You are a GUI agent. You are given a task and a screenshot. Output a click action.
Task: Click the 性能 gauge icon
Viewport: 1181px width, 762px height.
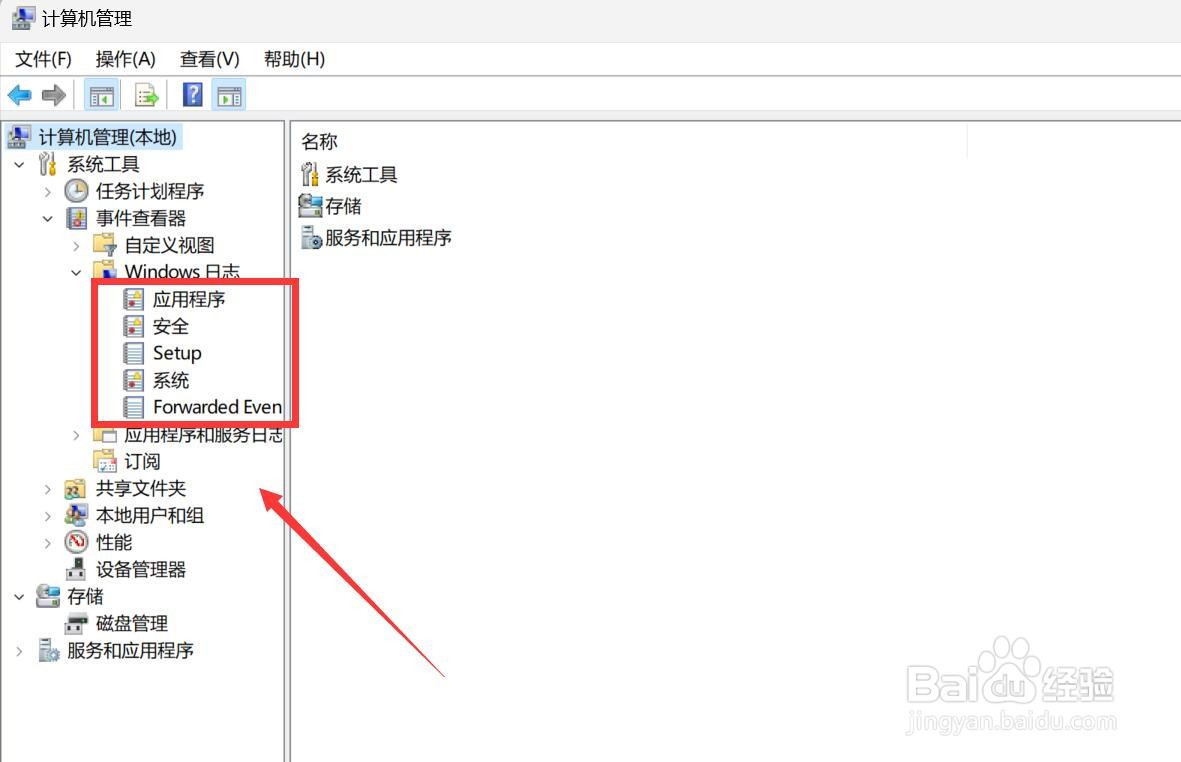pos(76,542)
